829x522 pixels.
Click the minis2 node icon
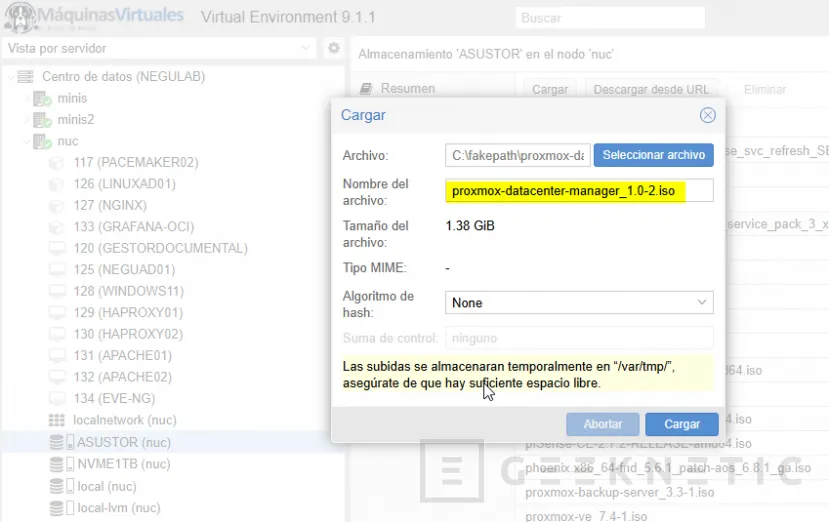coord(42,120)
